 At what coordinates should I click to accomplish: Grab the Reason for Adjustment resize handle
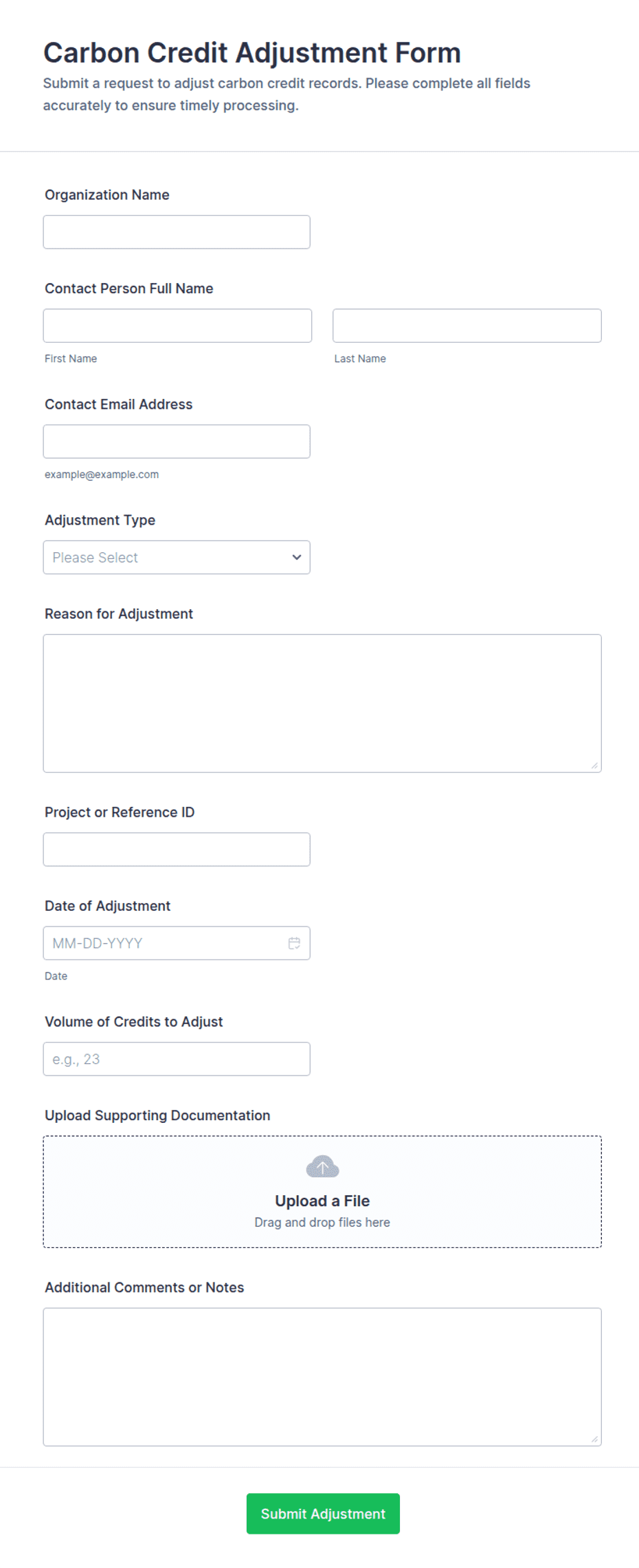594,765
